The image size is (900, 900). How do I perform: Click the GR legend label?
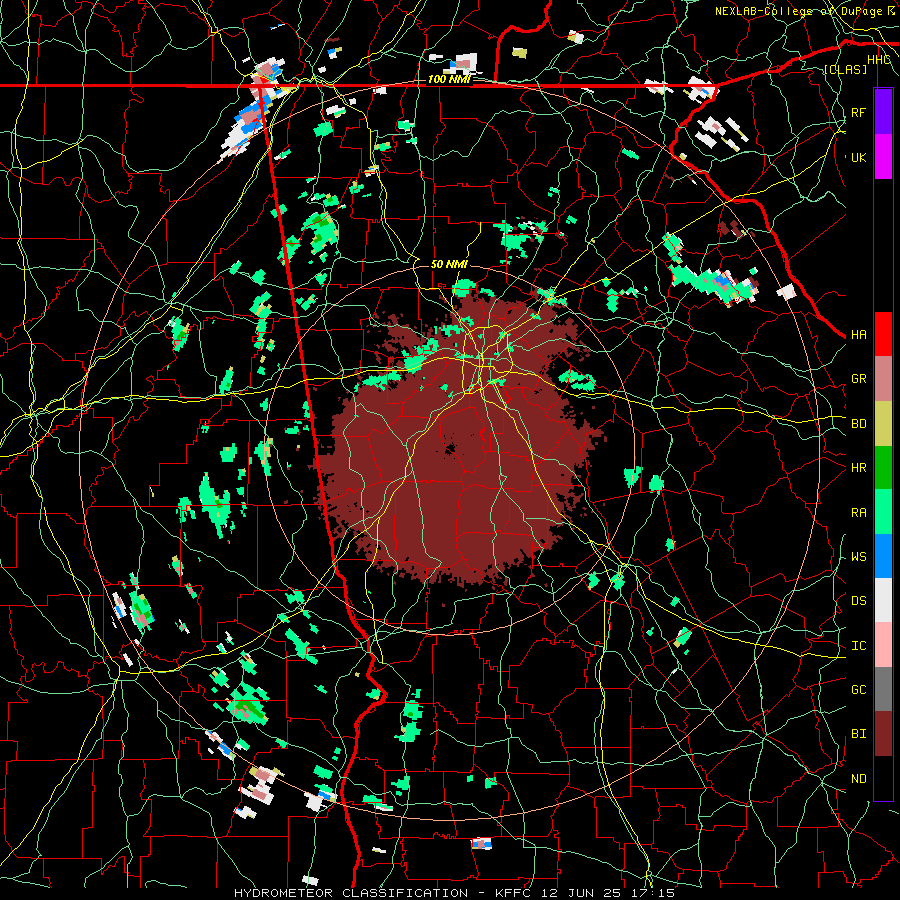[x=859, y=379]
